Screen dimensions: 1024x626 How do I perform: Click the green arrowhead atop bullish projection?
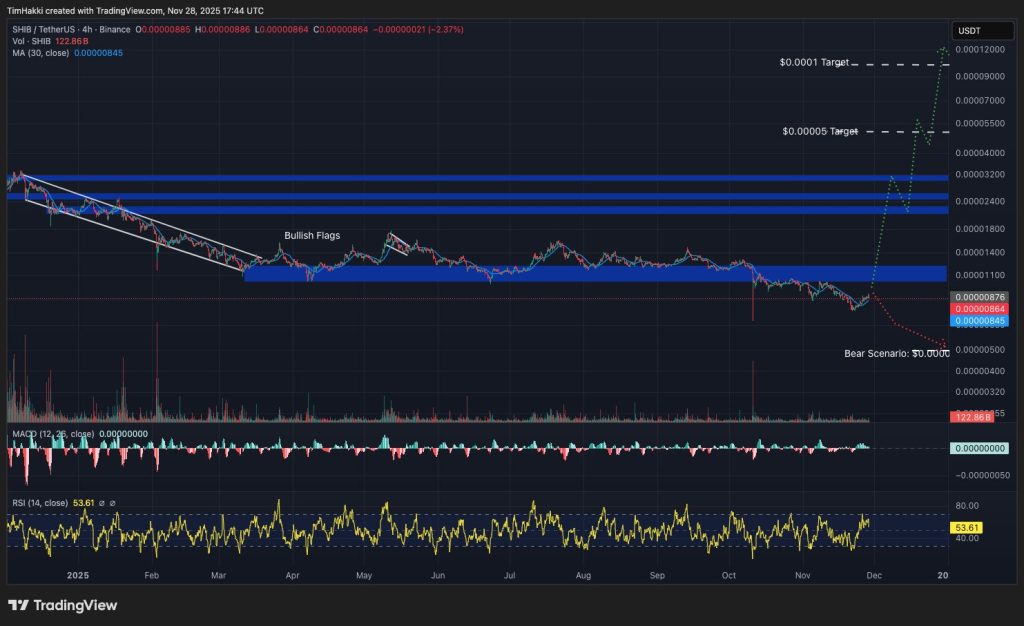pyautogui.click(x=942, y=48)
